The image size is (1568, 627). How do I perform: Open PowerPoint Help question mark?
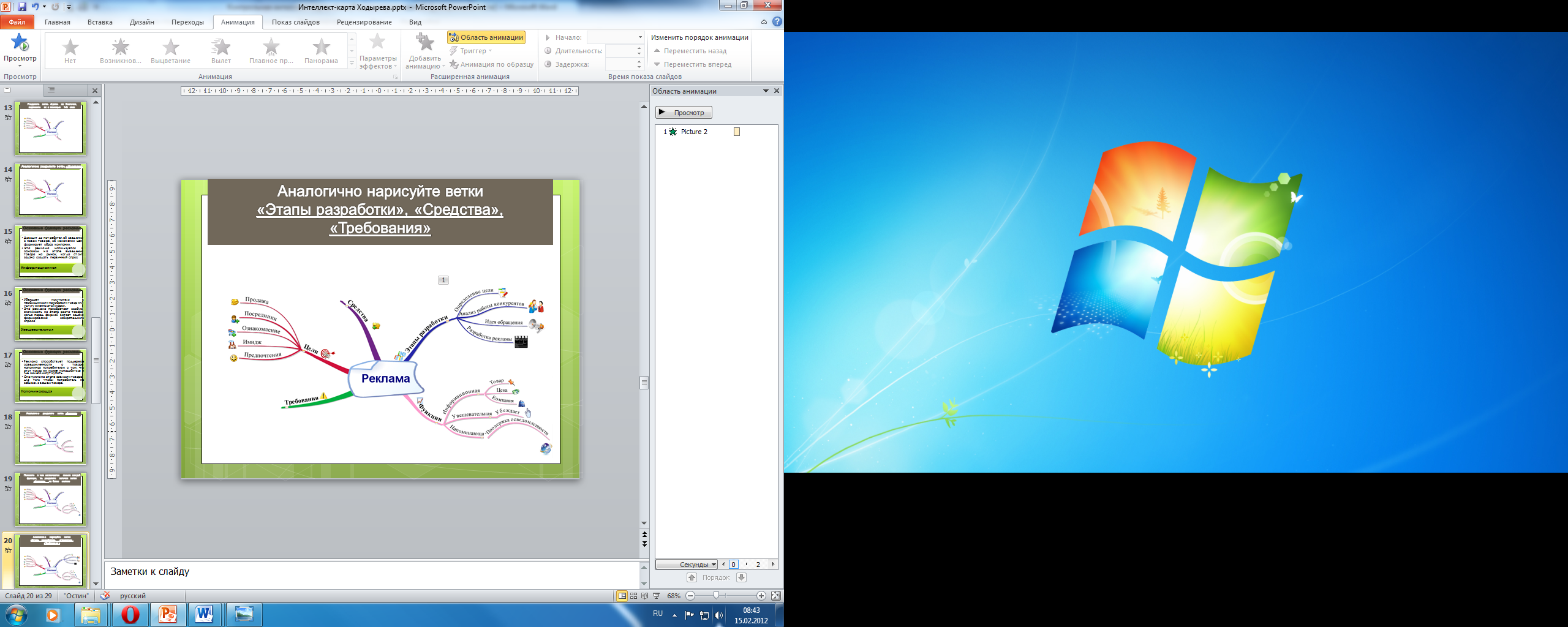coord(777,22)
